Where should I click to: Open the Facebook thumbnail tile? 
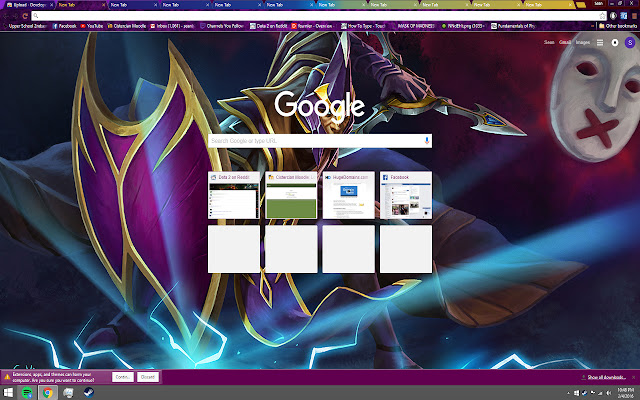click(406, 195)
